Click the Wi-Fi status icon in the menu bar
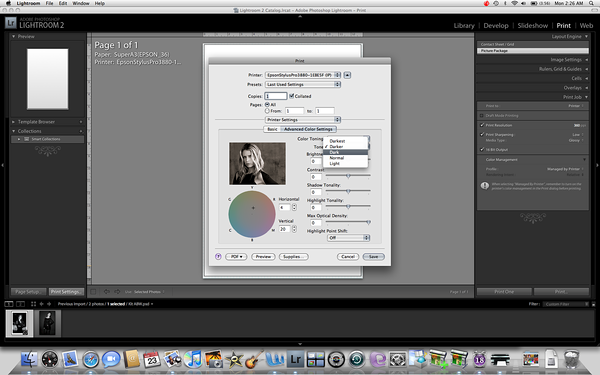Viewport: 600px width, 375px height. pos(514,3)
